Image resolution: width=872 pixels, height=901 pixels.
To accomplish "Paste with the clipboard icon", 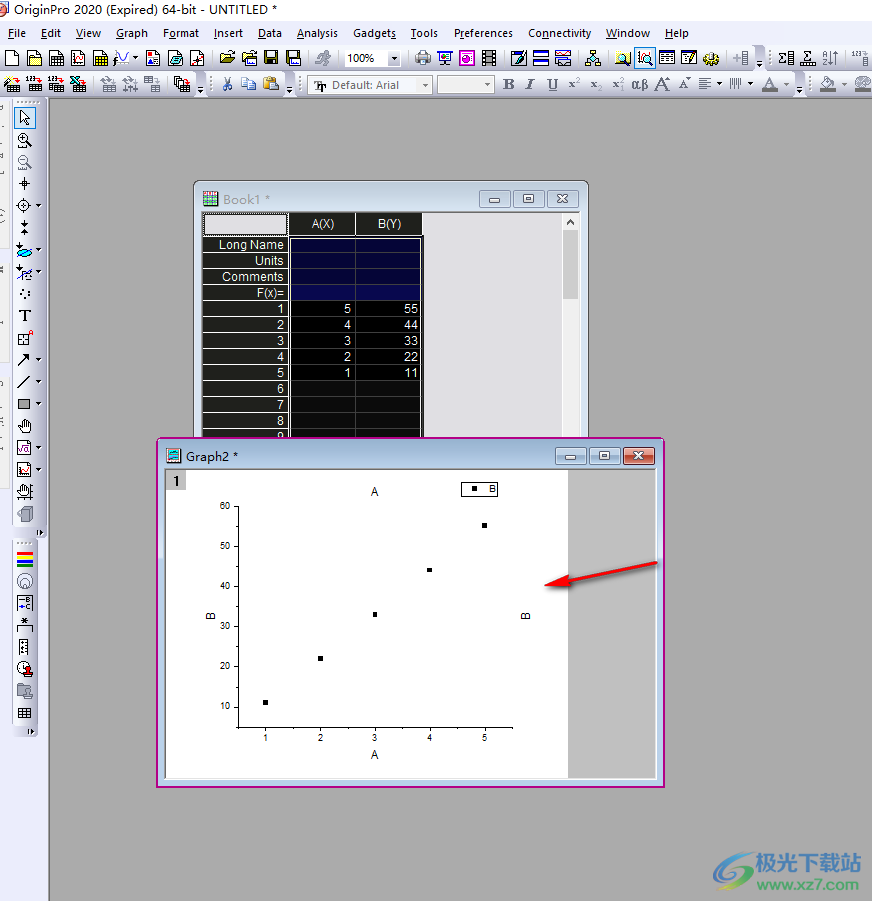I will click(271, 84).
